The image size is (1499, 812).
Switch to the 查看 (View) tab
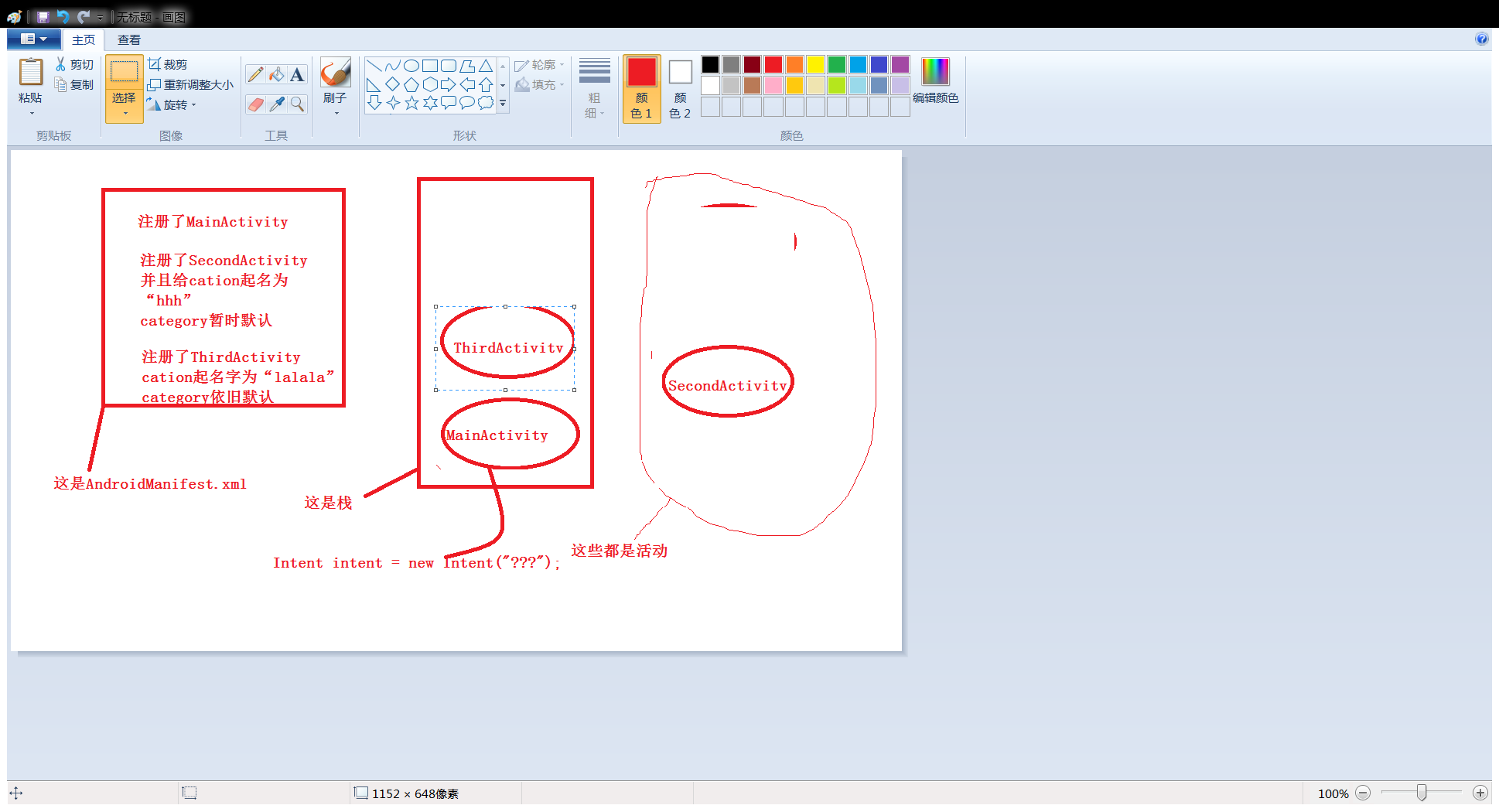point(129,39)
